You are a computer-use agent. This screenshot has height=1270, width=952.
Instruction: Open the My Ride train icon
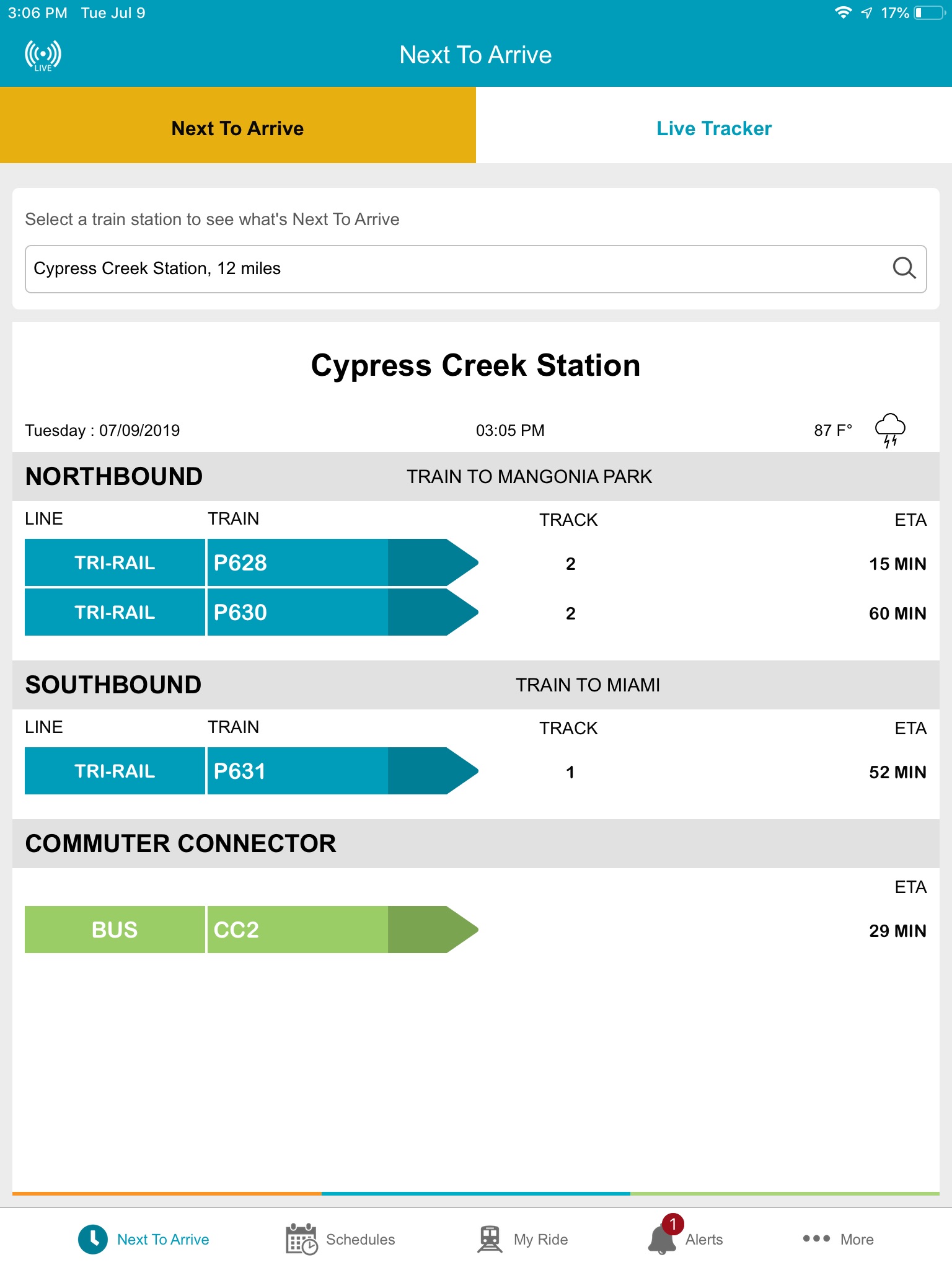490,1239
